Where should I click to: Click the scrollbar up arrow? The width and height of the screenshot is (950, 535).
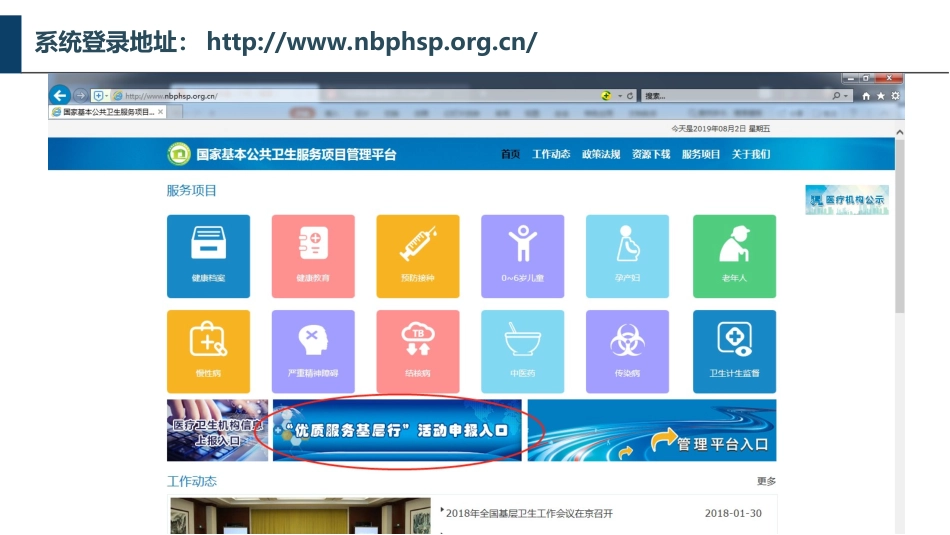click(x=900, y=131)
